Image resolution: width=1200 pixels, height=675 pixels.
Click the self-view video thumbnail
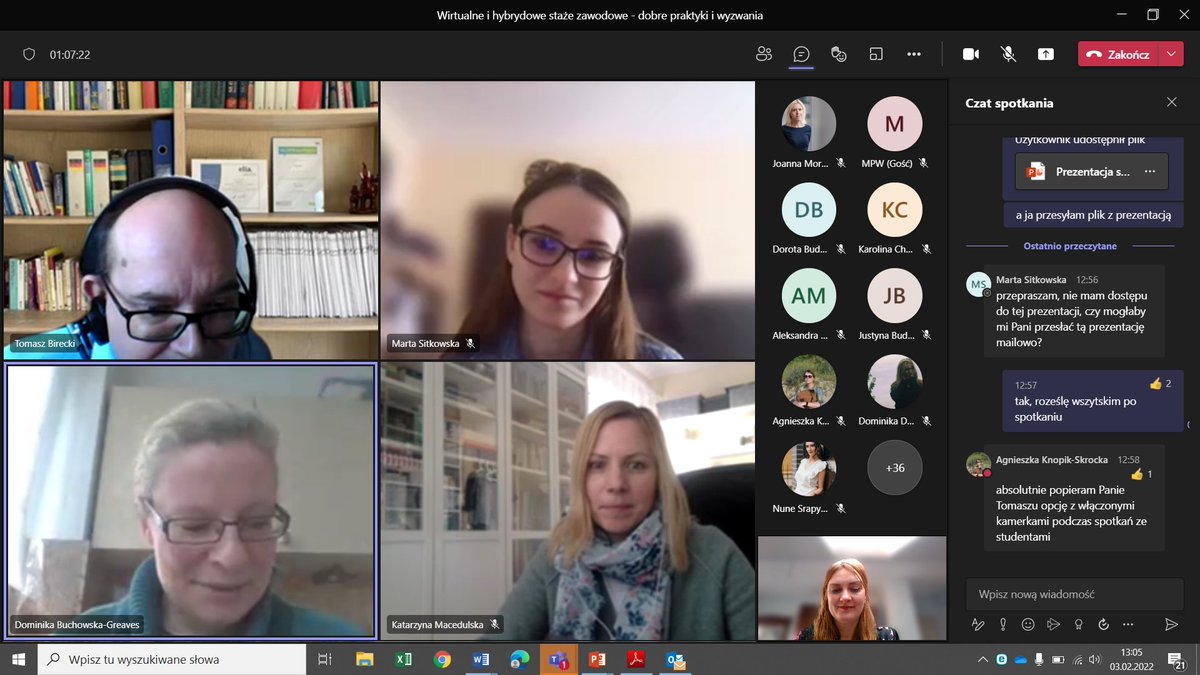click(x=852, y=588)
